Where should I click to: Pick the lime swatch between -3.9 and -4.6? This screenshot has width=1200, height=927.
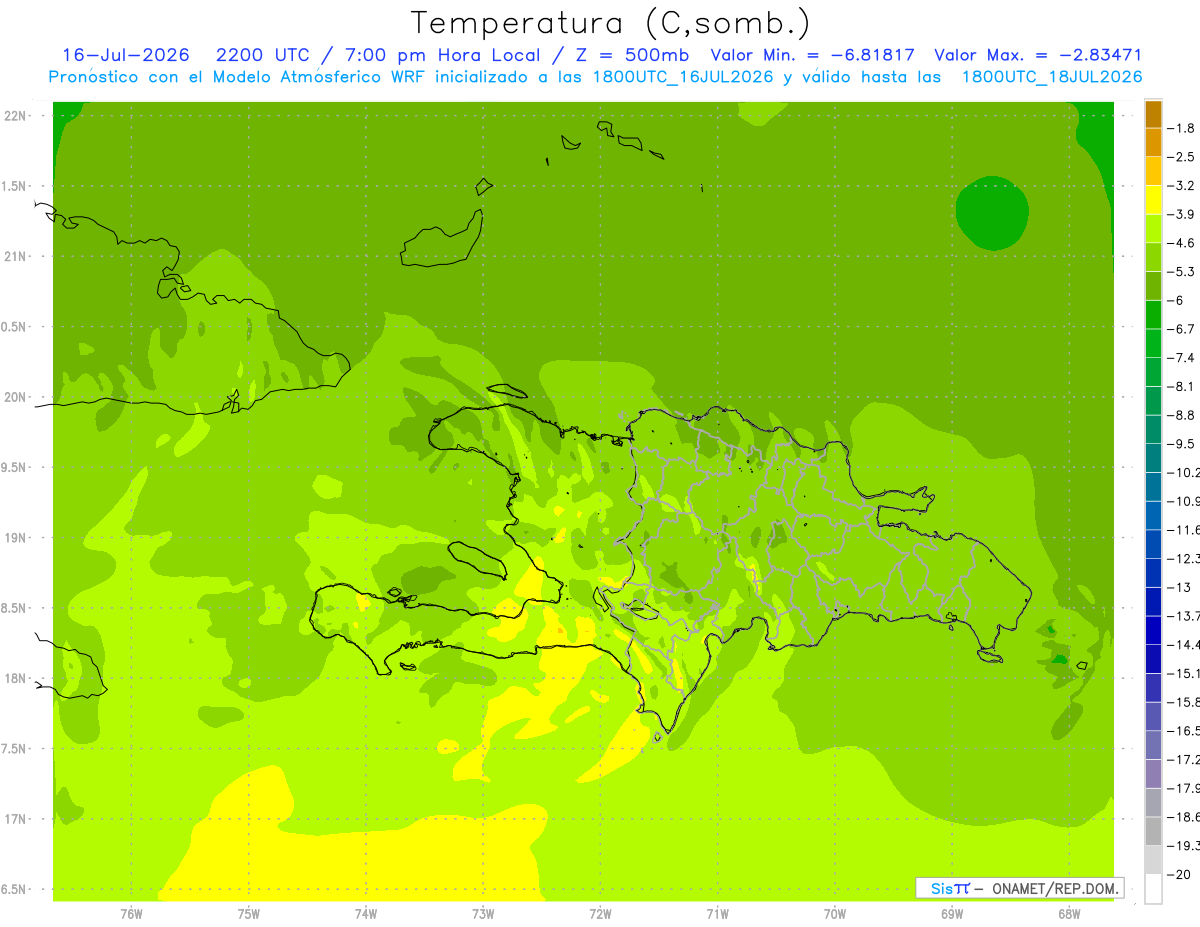tap(1153, 229)
